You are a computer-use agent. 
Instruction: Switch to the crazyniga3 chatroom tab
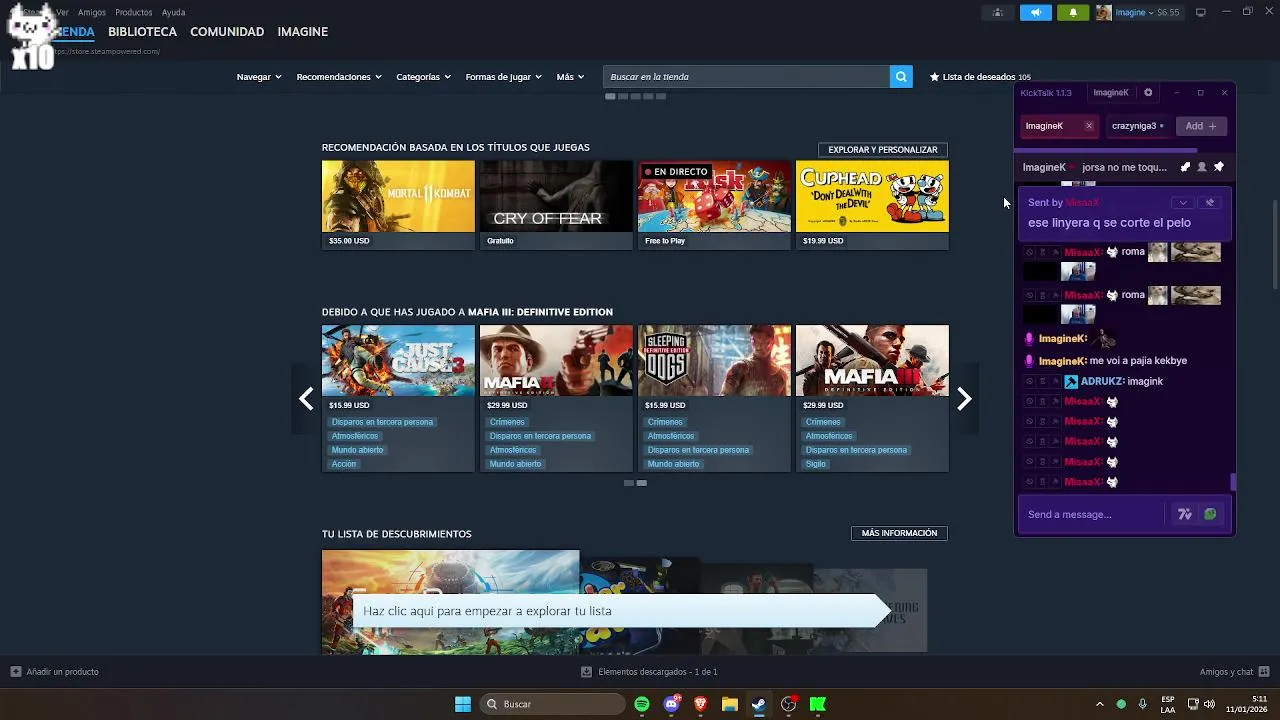click(1137, 126)
